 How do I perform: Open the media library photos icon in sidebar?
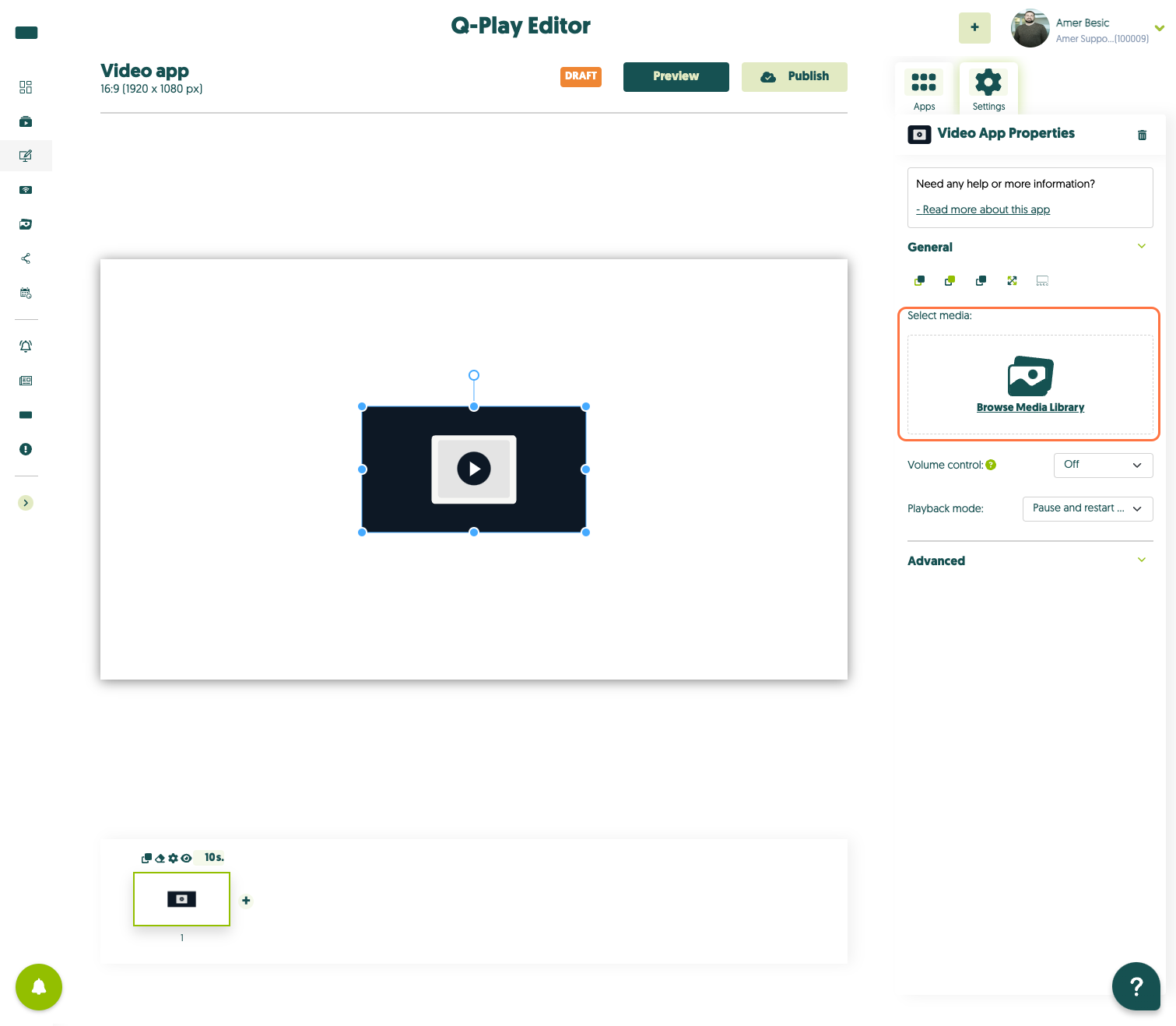26,224
